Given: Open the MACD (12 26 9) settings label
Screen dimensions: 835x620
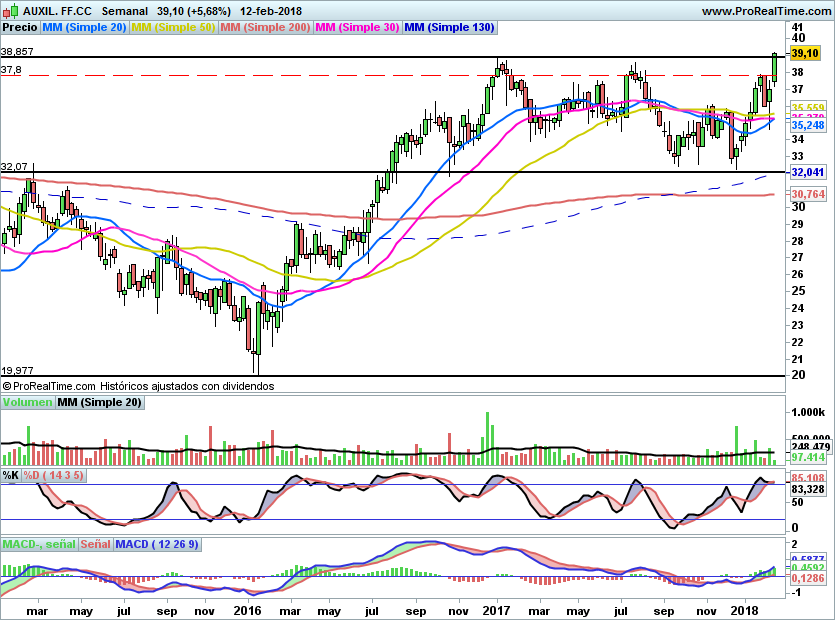Looking at the screenshot, I should pyautogui.click(x=159, y=544).
